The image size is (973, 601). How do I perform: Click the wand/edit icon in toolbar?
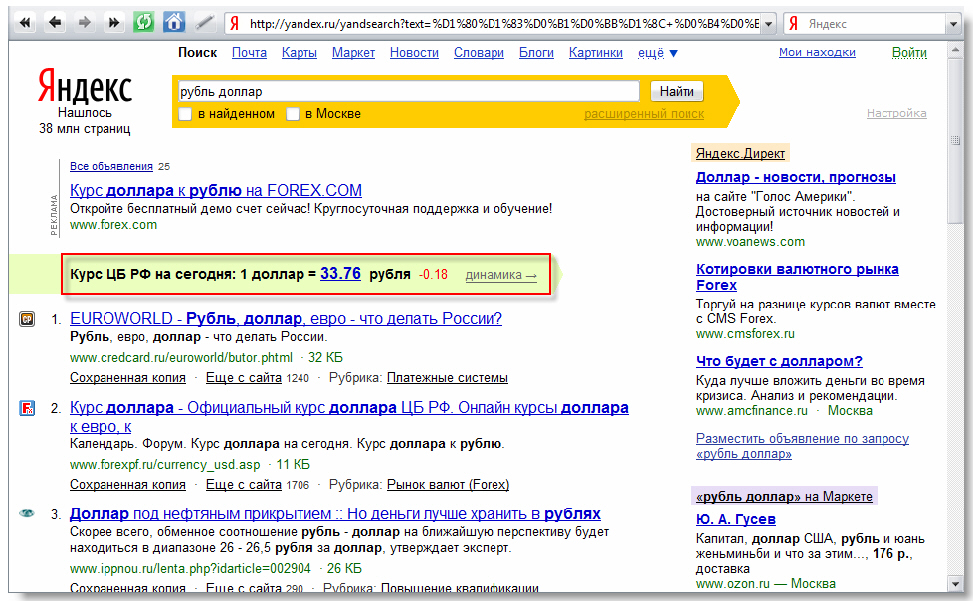(204, 22)
